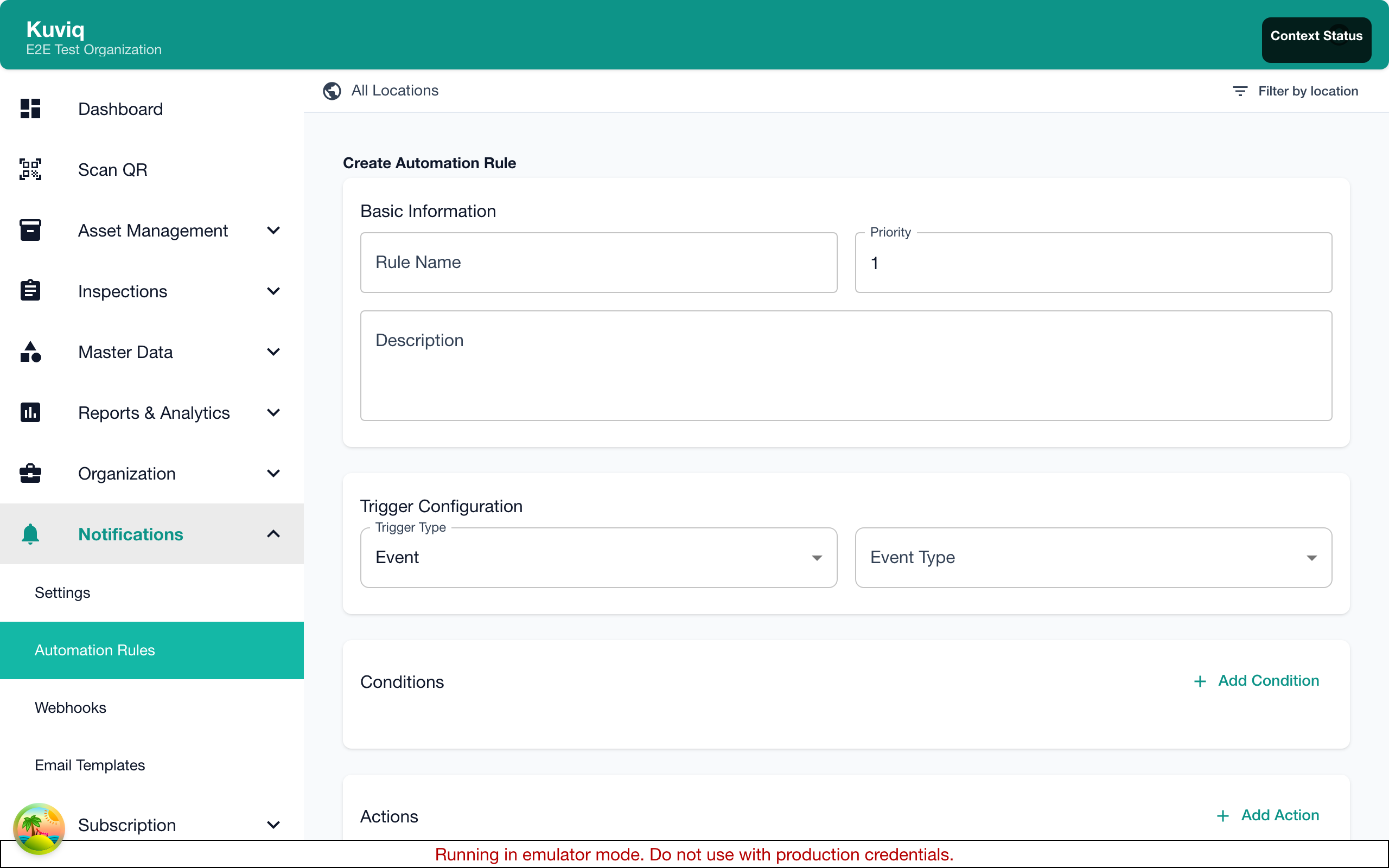Image resolution: width=1389 pixels, height=868 pixels.
Task: Click the filter lines icon
Action: tap(1240, 91)
